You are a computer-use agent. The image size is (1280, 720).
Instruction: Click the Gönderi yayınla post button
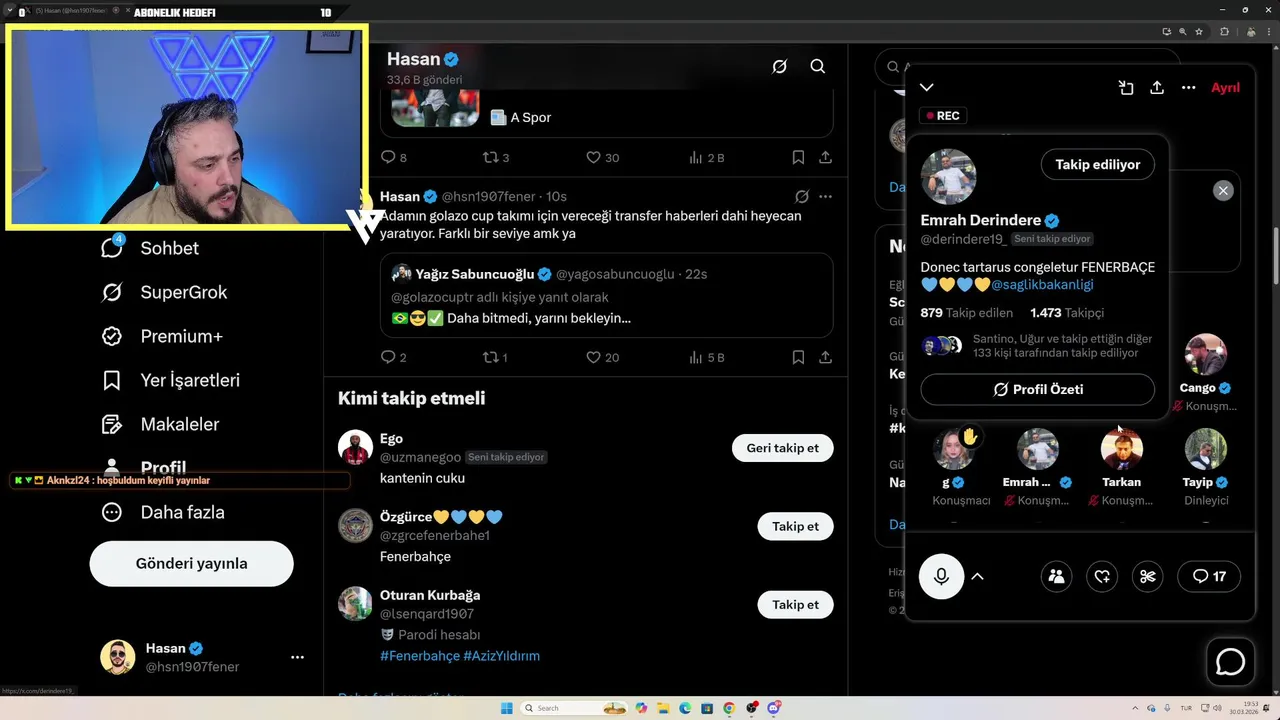click(x=191, y=563)
